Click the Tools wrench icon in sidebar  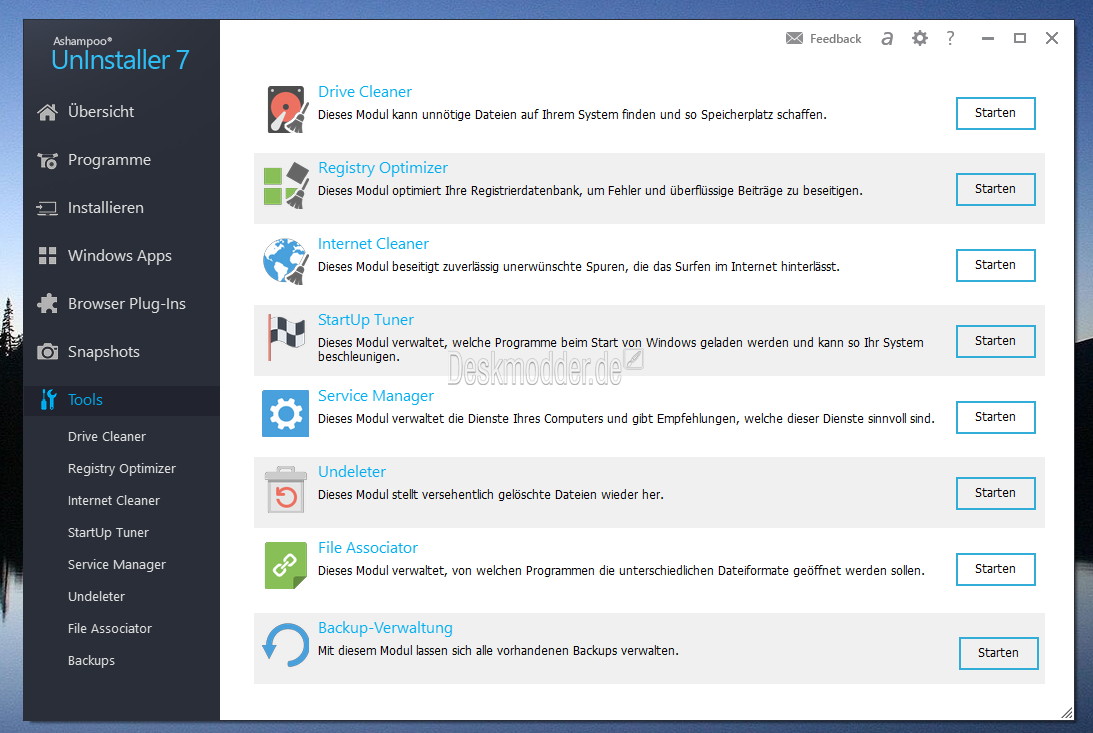(48, 399)
